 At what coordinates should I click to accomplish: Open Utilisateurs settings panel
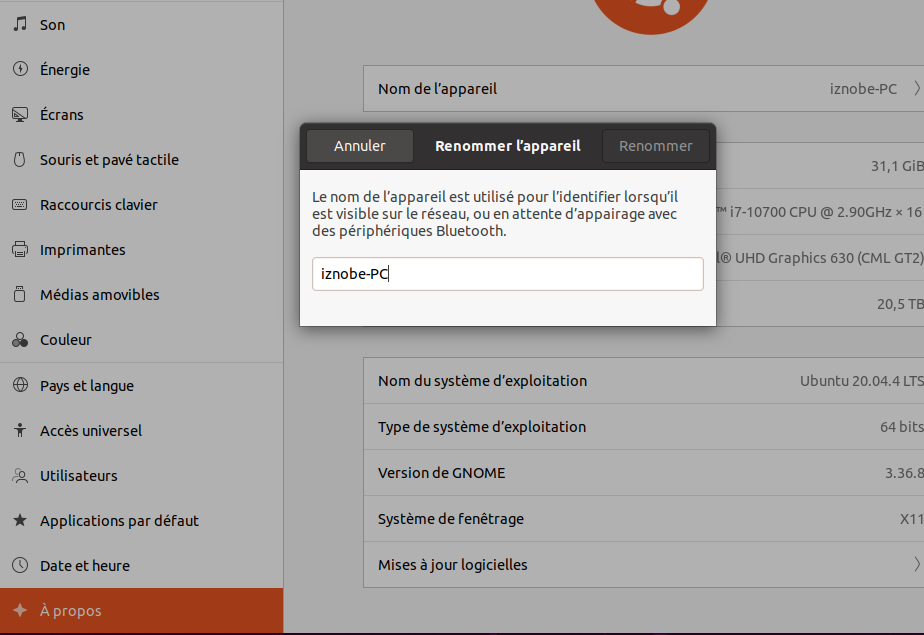[141, 475]
